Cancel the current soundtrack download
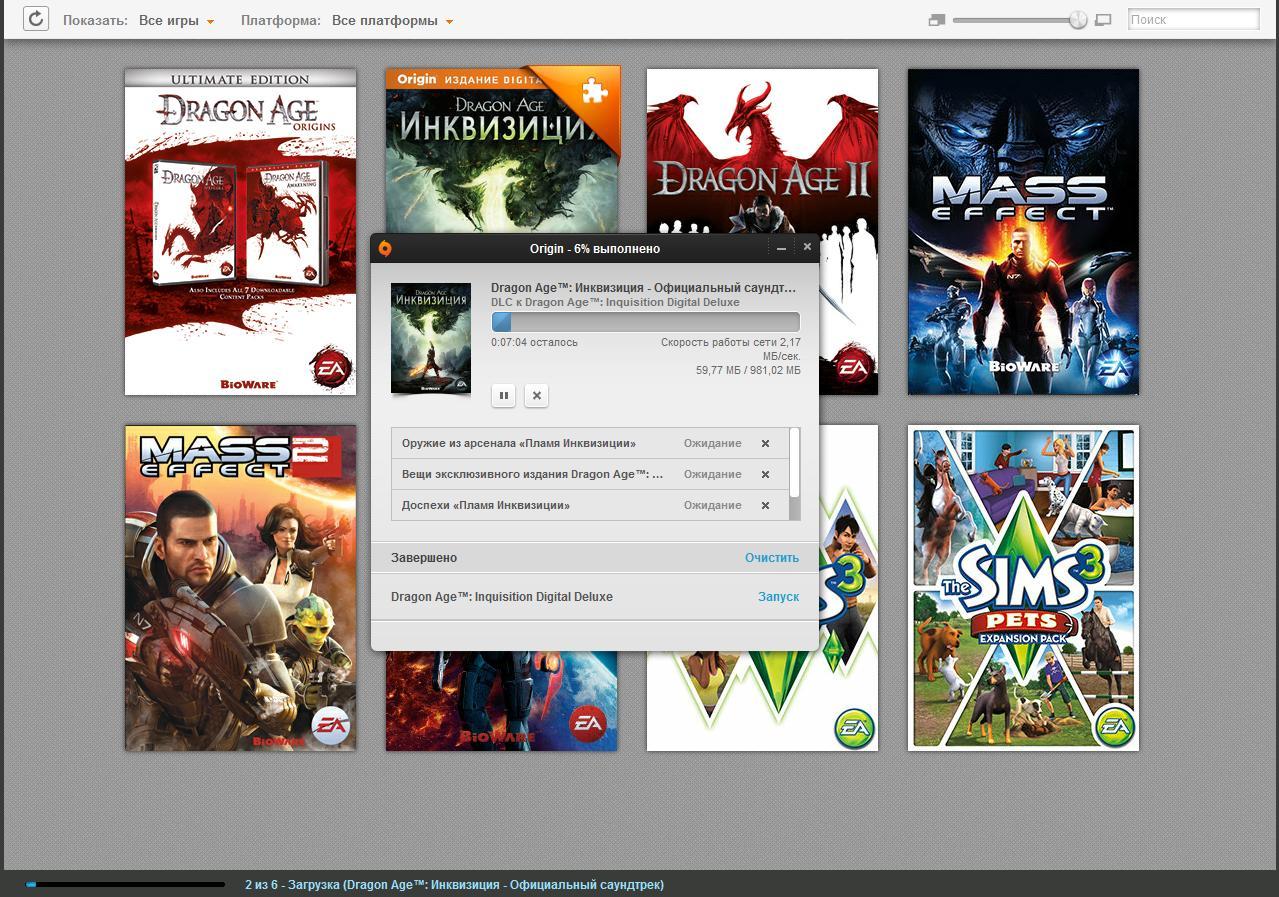 pos(536,395)
